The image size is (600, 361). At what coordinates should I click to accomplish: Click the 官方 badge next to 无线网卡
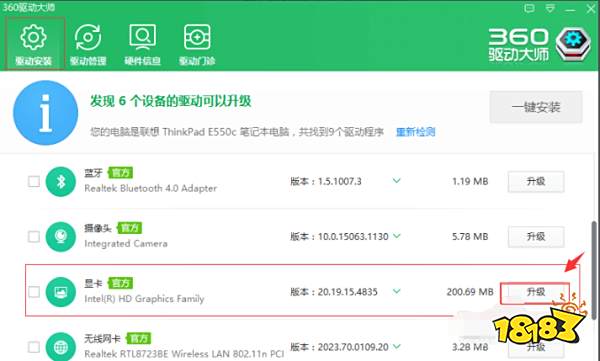[x=139, y=338]
